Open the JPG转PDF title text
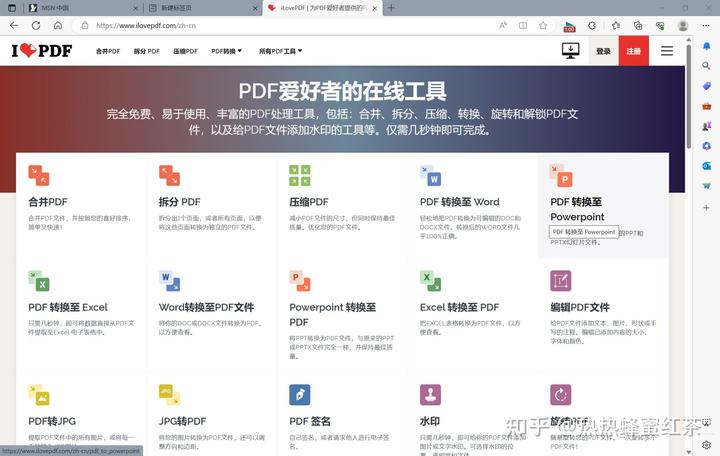 182,421
